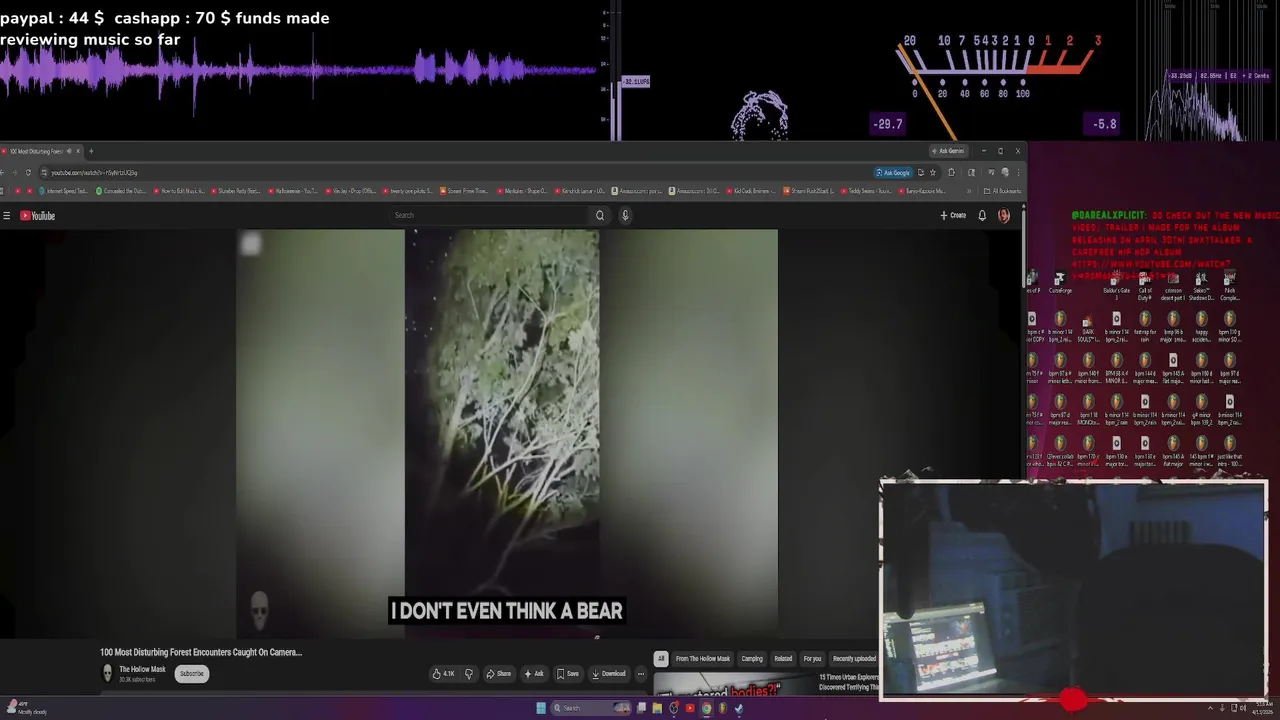Viewport: 1280px width, 720px height.
Task: Click the Download button under video
Action: pyautogui.click(x=609, y=674)
